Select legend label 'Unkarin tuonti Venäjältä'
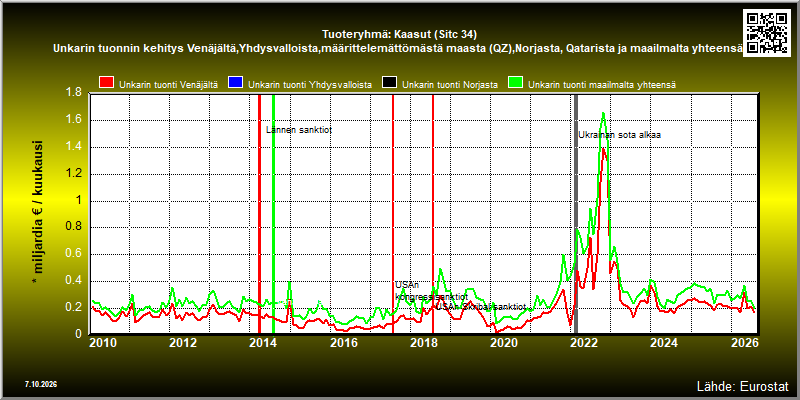 168,85
